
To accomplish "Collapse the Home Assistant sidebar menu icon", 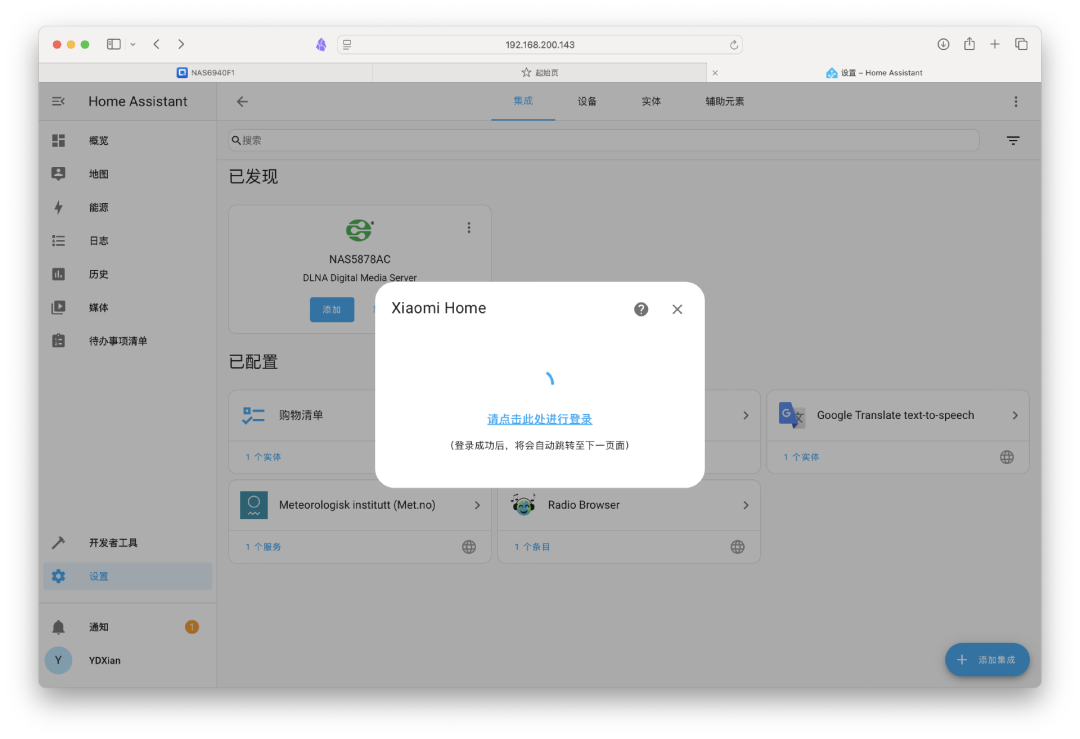I will (x=58, y=101).
